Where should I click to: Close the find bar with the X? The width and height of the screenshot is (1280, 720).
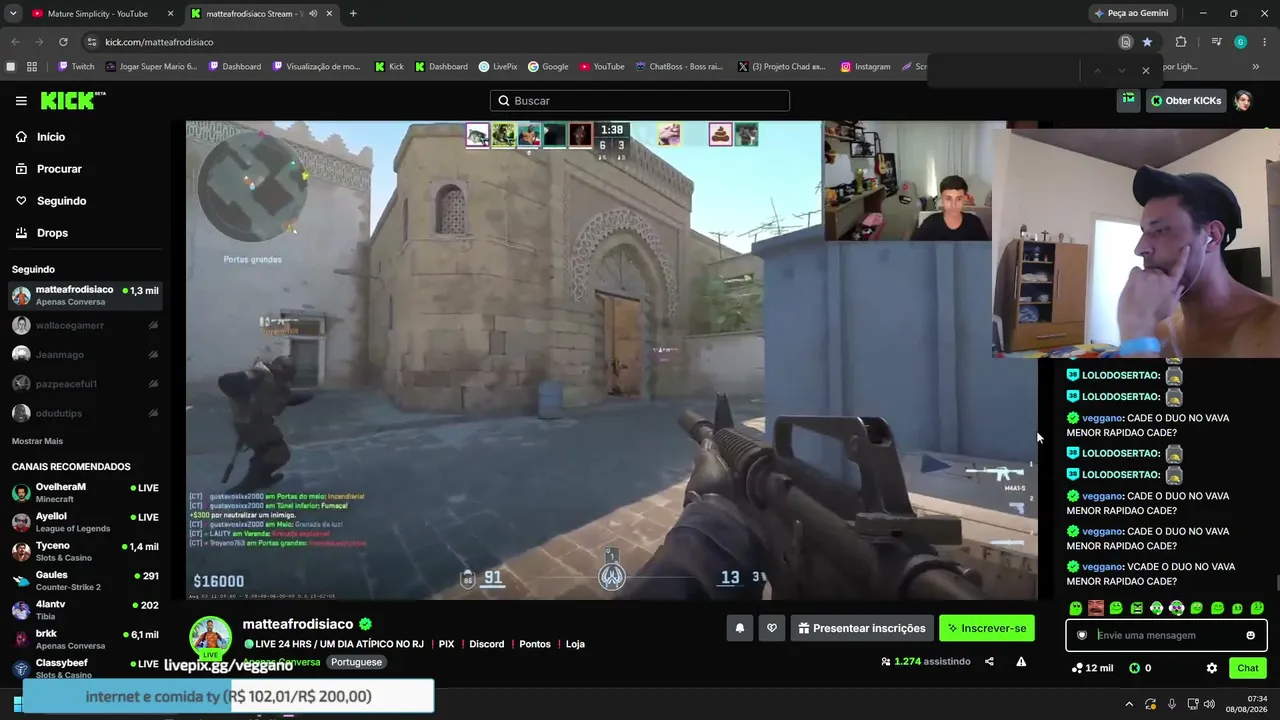pyautogui.click(x=1146, y=71)
